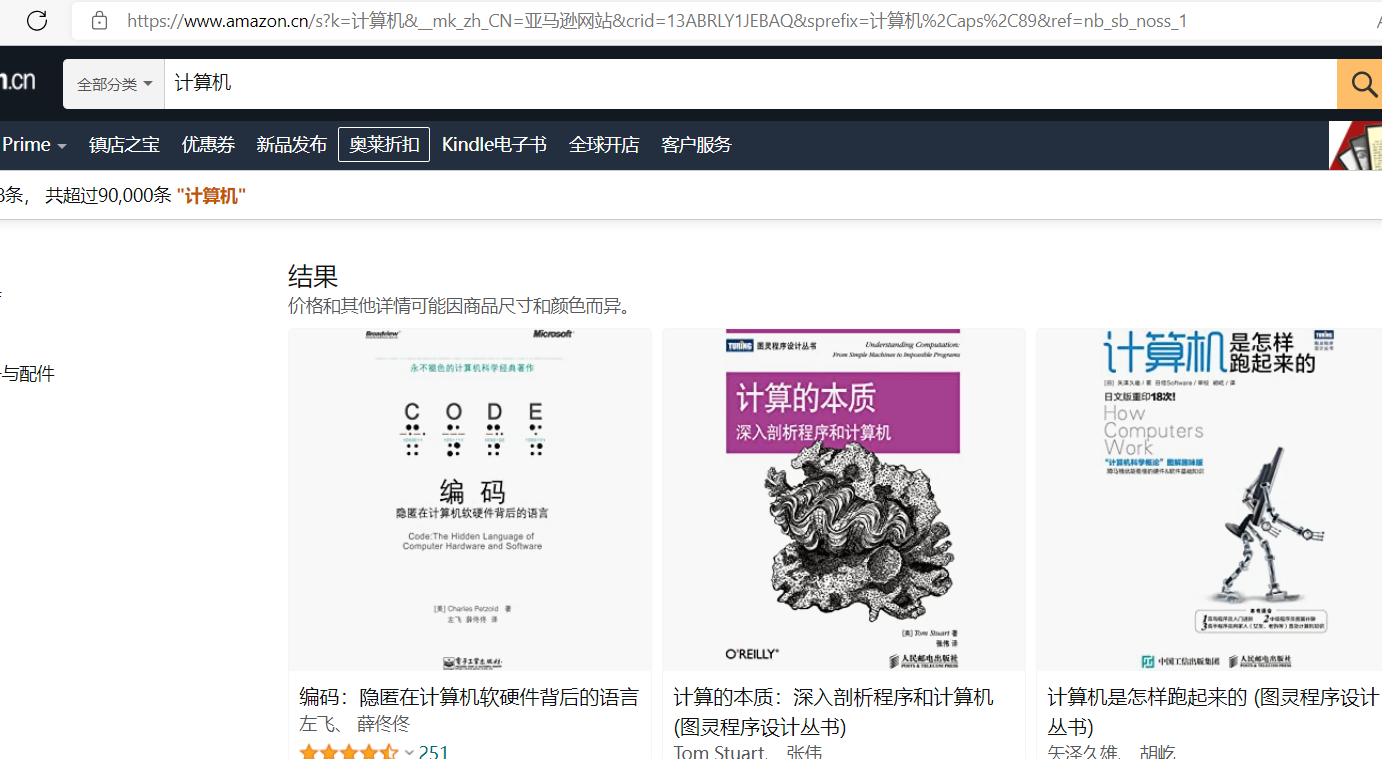
Task: Open the 全部分类 category dropdown
Action: (114, 84)
